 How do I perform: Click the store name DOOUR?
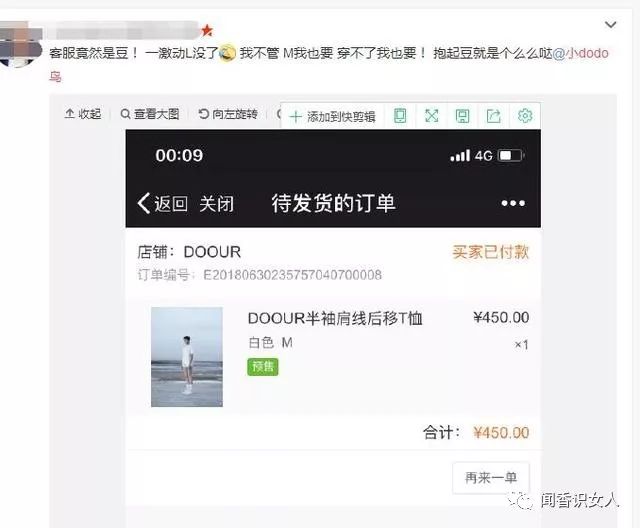(212, 252)
